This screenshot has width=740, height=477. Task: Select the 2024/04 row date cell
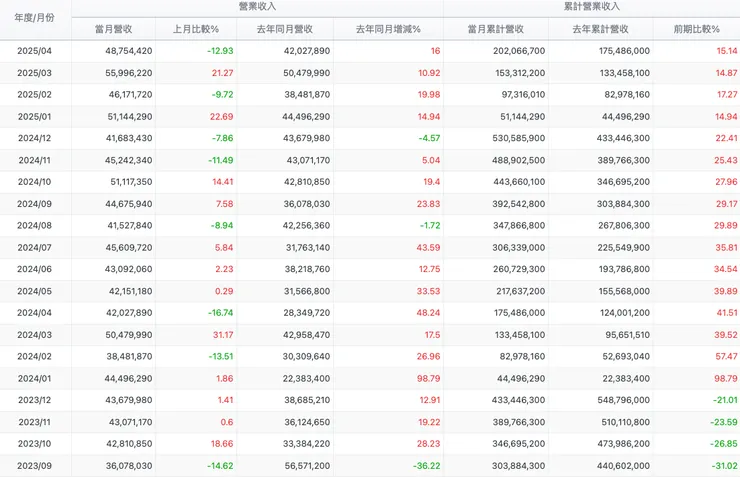(34, 312)
